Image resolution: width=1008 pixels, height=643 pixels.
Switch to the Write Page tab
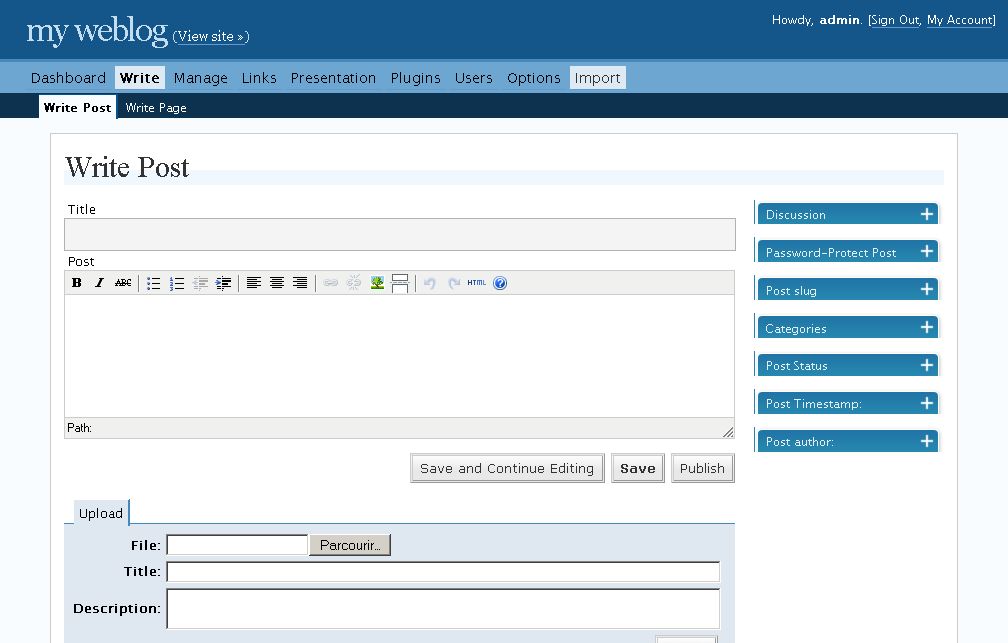click(x=155, y=107)
